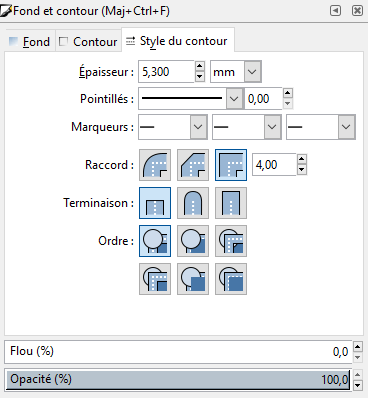Switch to the Fond tab
The image size is (368, 398).
29,42
